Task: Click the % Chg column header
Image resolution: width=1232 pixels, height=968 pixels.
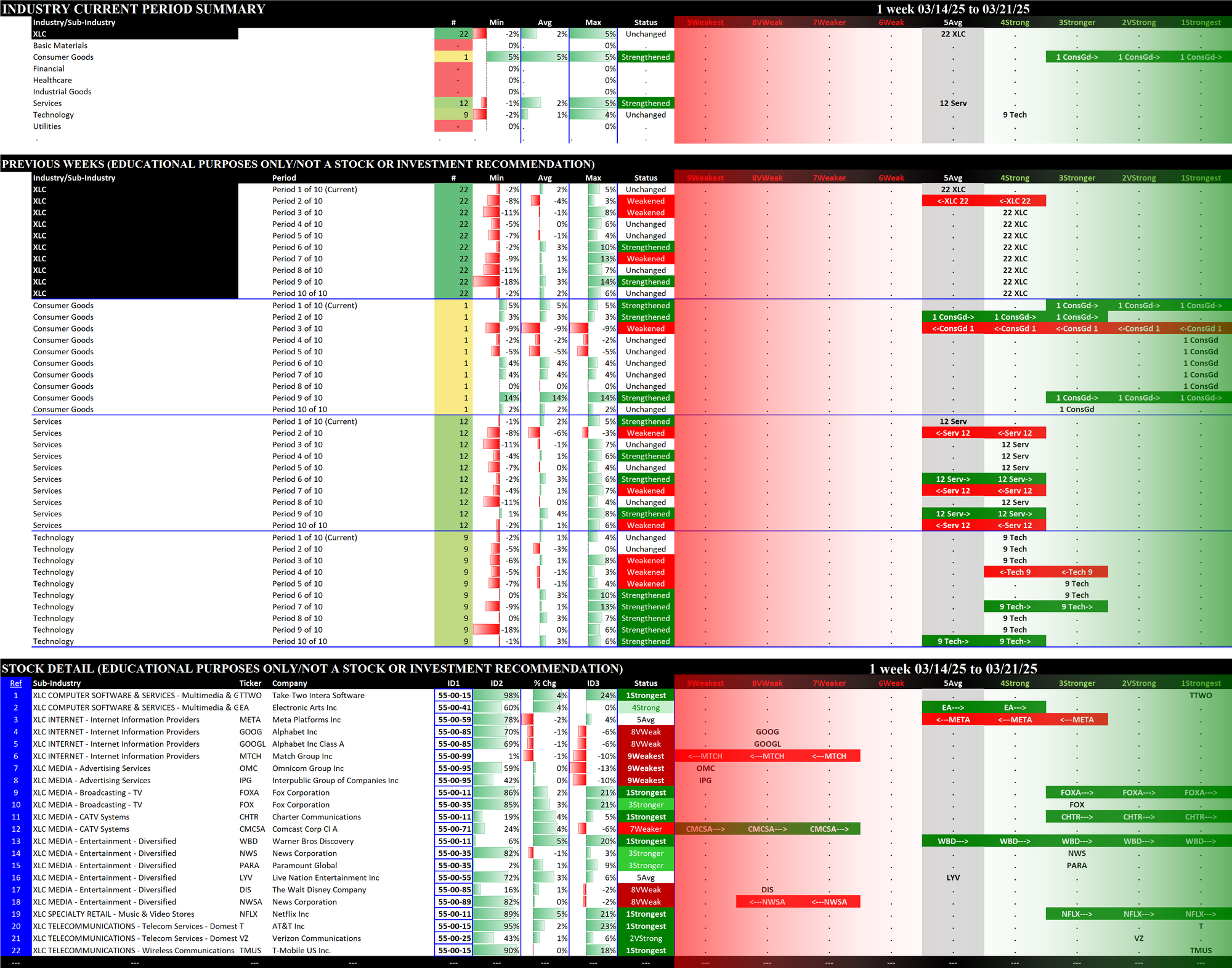Action: click(x=545, y=683)
